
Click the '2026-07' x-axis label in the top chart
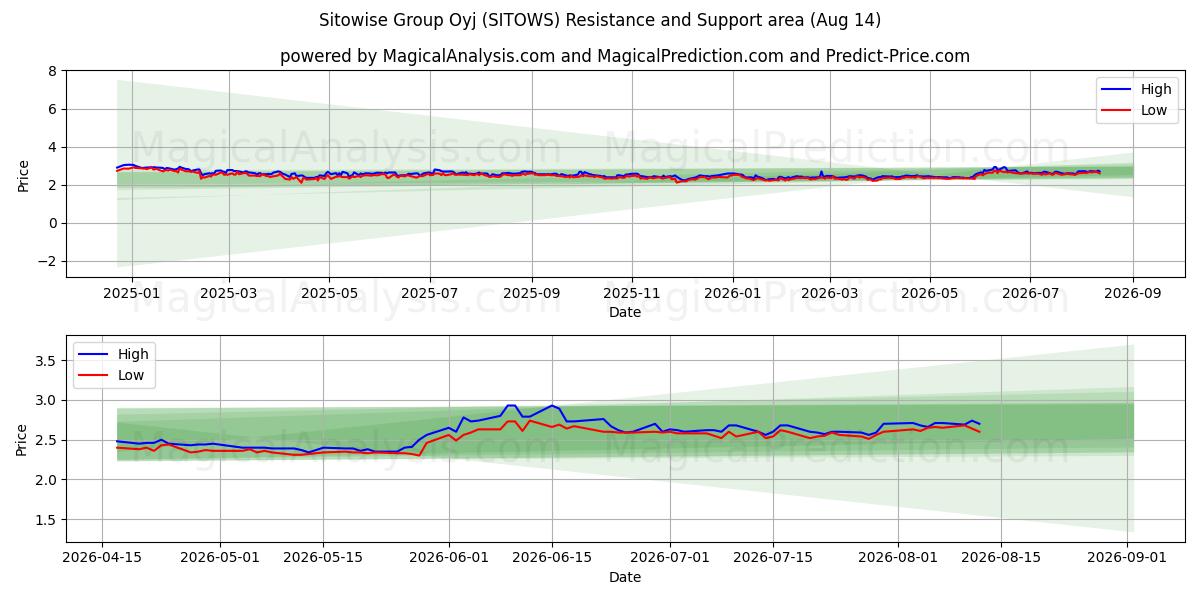click(x=1031, y=294)
